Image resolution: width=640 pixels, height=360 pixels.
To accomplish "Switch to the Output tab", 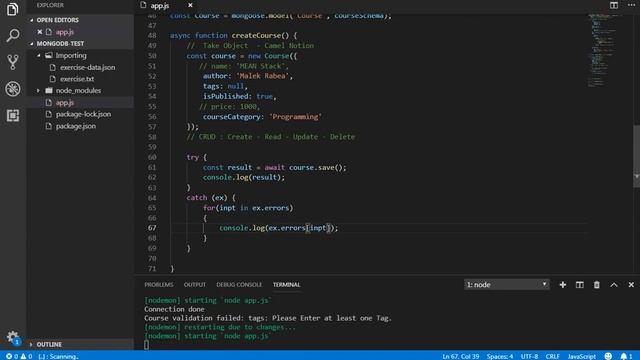I will (x=195, y=284).
